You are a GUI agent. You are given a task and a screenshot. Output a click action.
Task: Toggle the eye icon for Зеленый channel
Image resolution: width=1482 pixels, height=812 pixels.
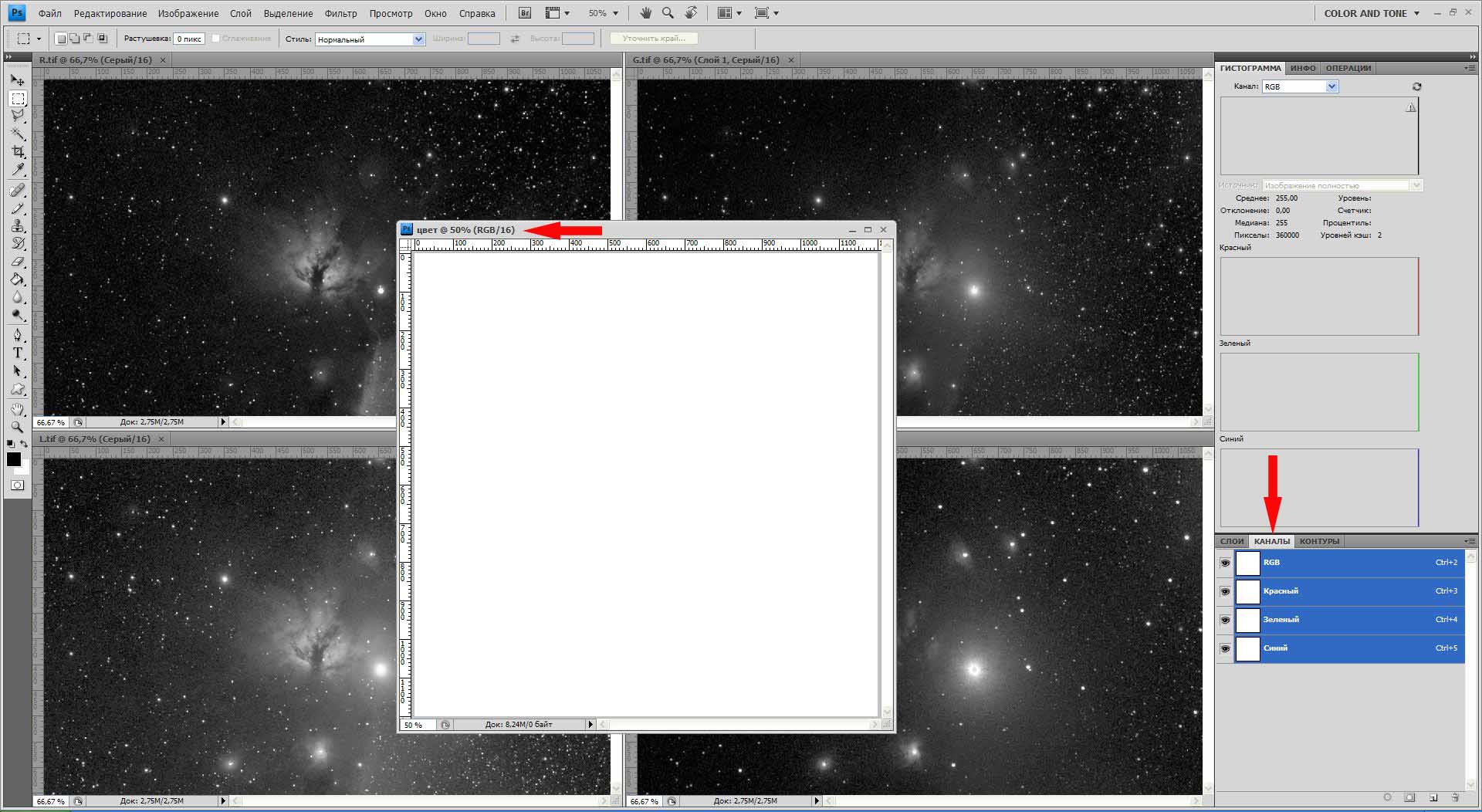click(1225, 620)
